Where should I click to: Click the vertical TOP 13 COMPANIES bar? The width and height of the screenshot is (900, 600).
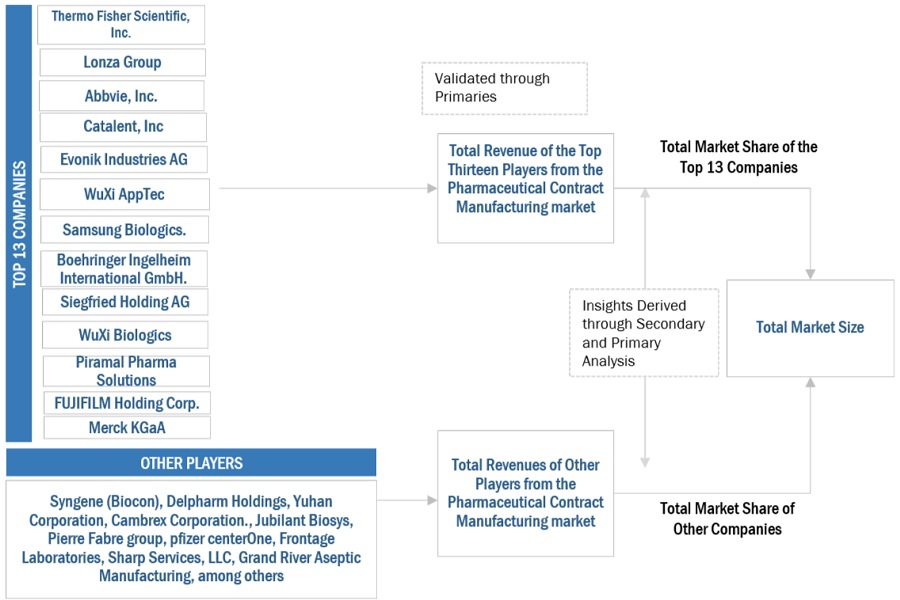[x=18, y=223]
